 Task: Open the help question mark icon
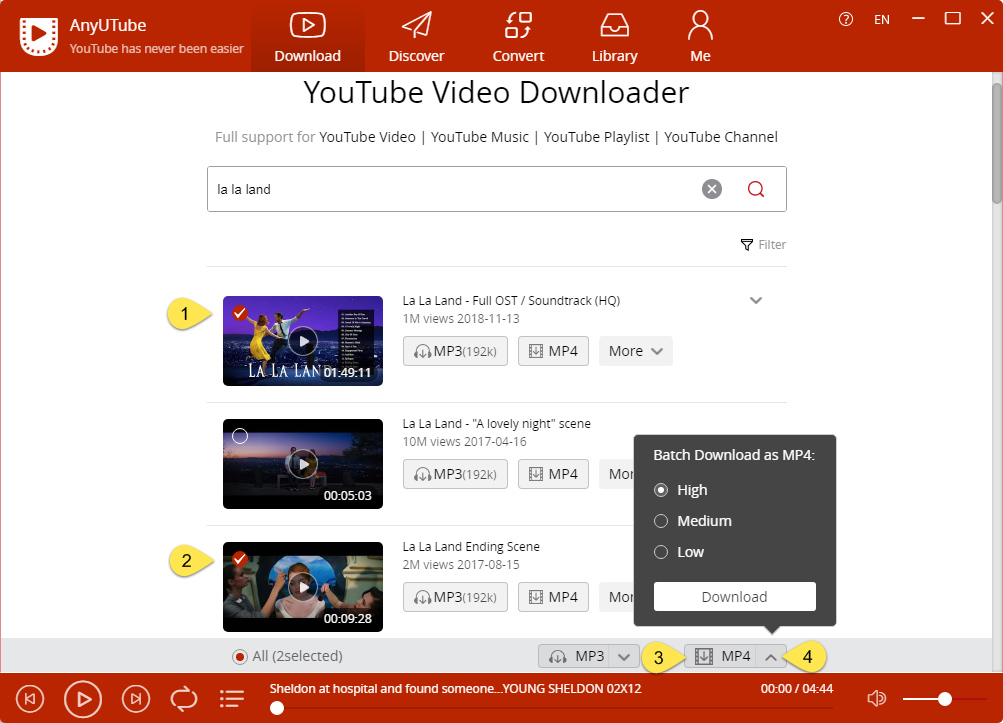(x=846, y=19)
